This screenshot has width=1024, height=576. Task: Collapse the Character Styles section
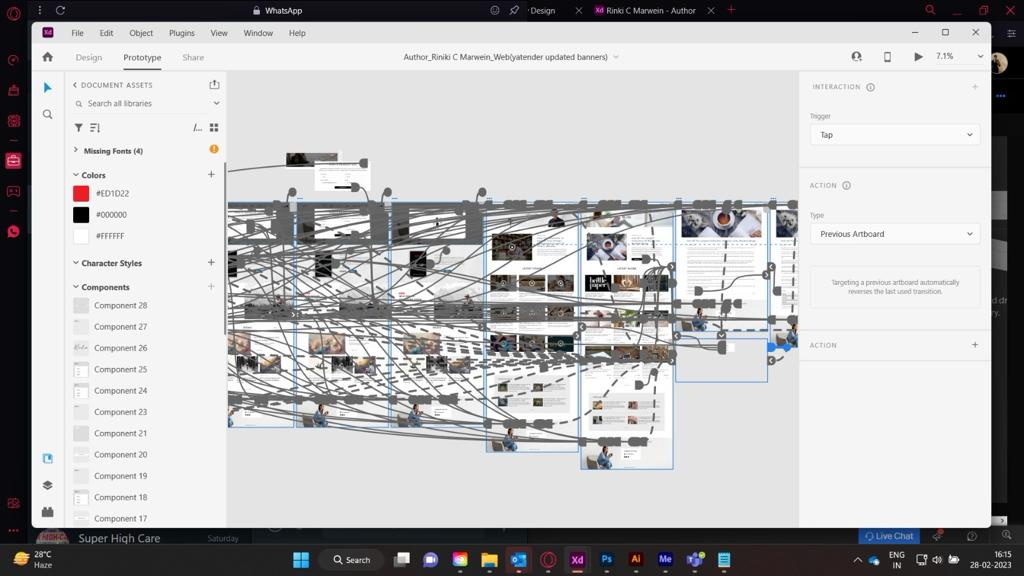(x=76, y=263)
